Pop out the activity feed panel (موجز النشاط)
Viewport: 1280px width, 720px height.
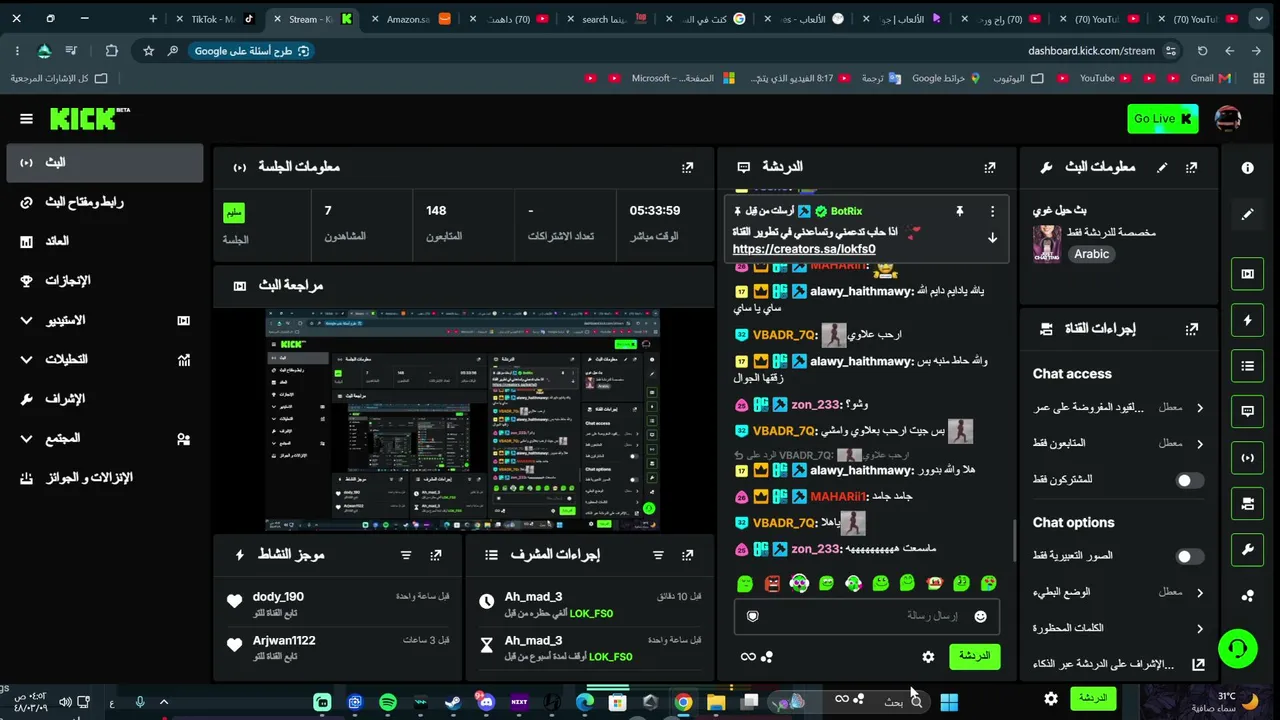(x=435, y=555)
